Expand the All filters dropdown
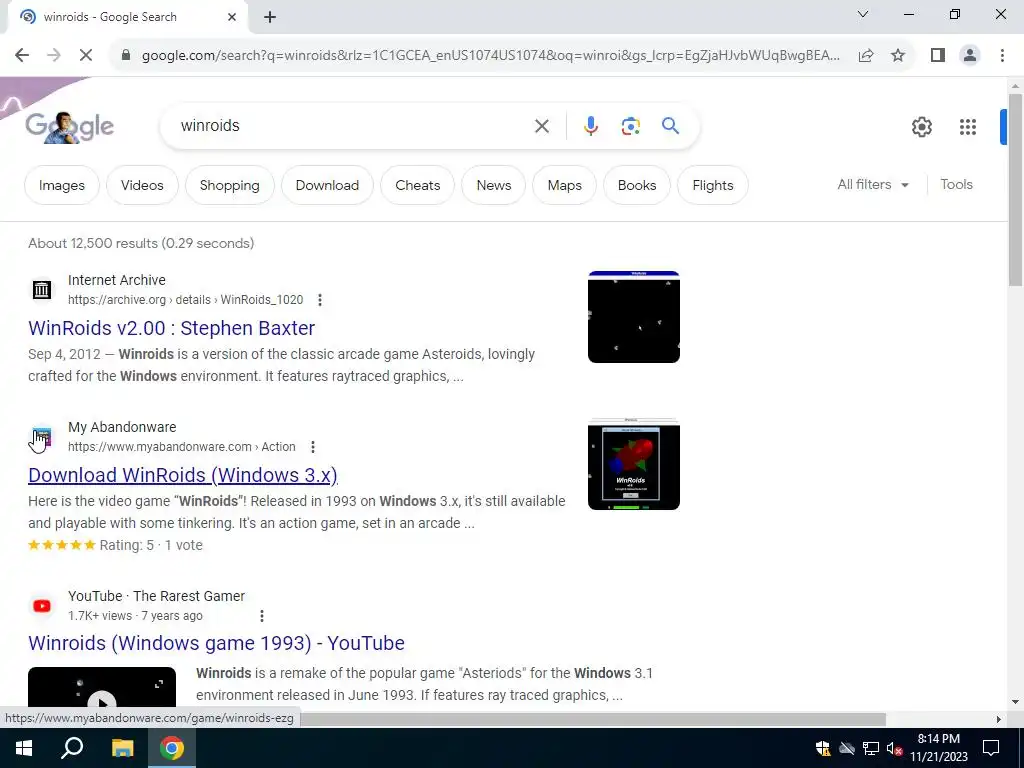 point(873,185)
